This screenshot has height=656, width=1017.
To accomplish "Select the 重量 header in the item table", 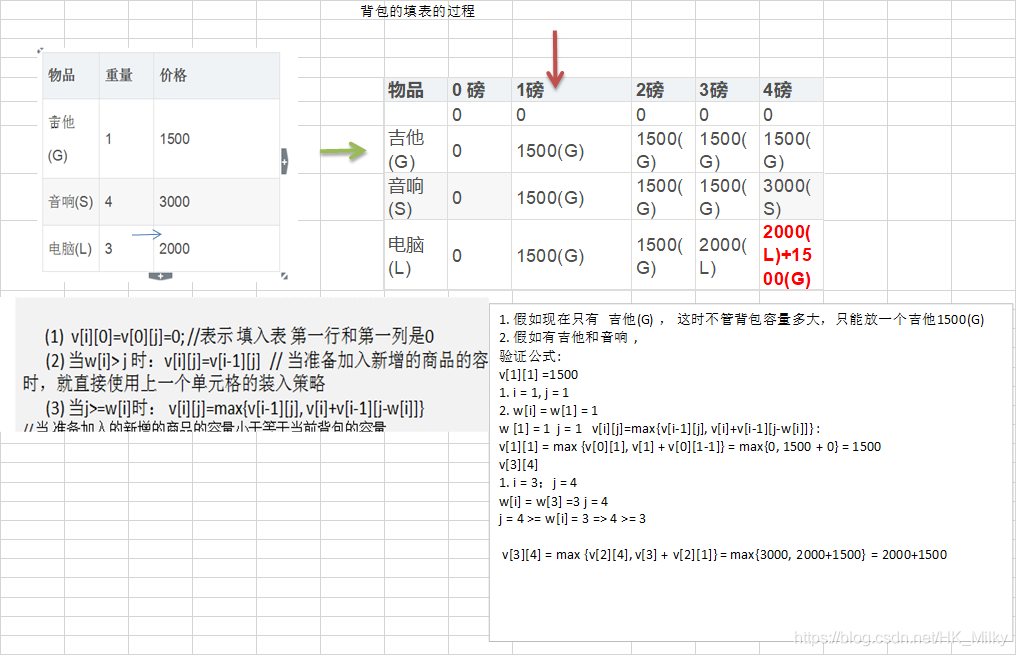I will [119, 76].
